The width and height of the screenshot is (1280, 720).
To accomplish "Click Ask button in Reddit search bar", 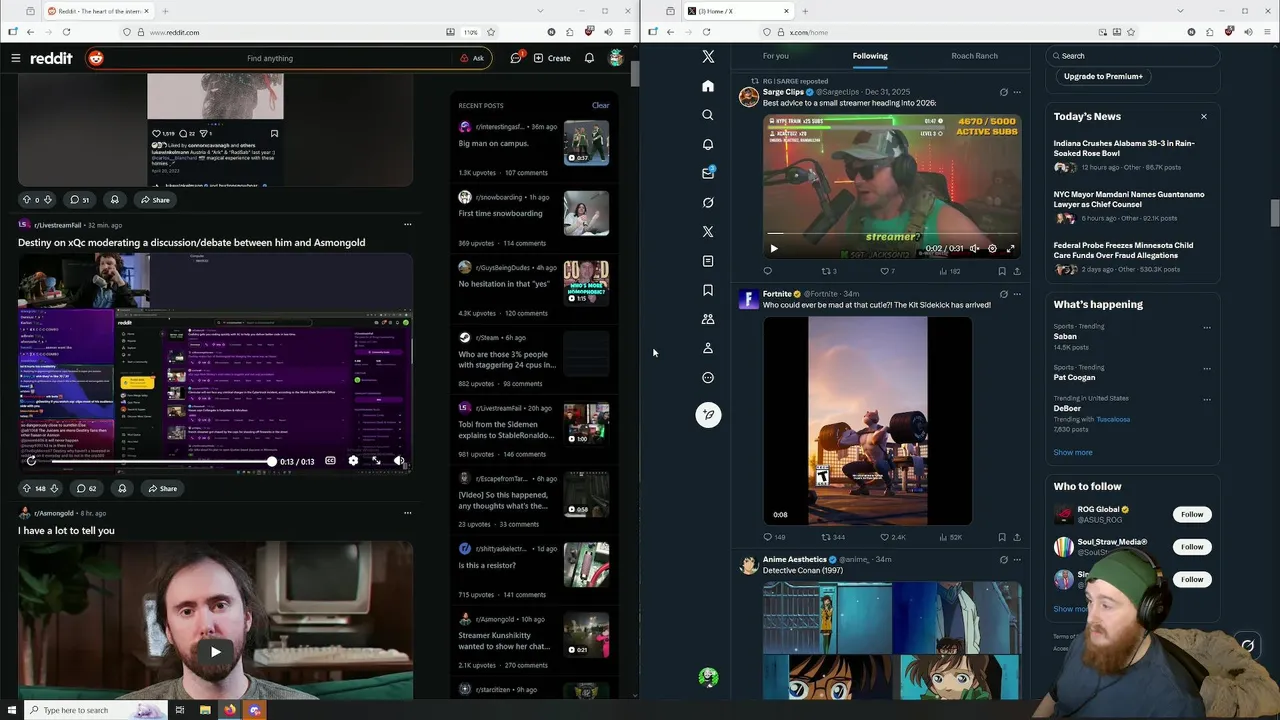I will (x=472, y=58).
